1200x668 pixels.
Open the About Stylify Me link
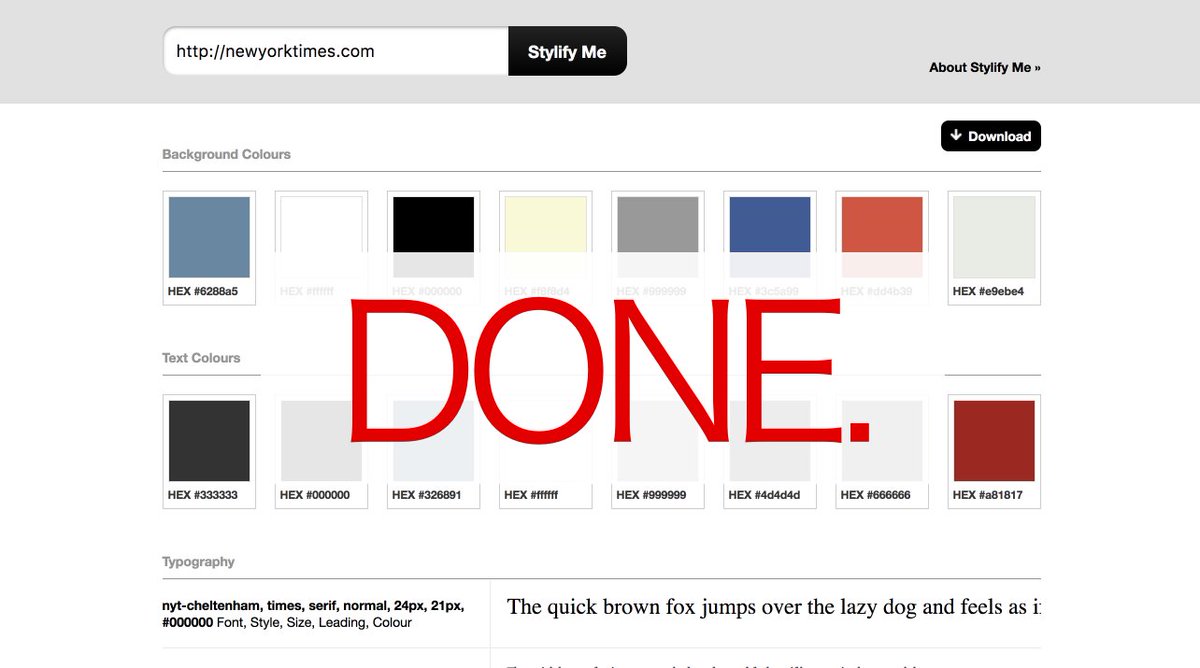985,67
